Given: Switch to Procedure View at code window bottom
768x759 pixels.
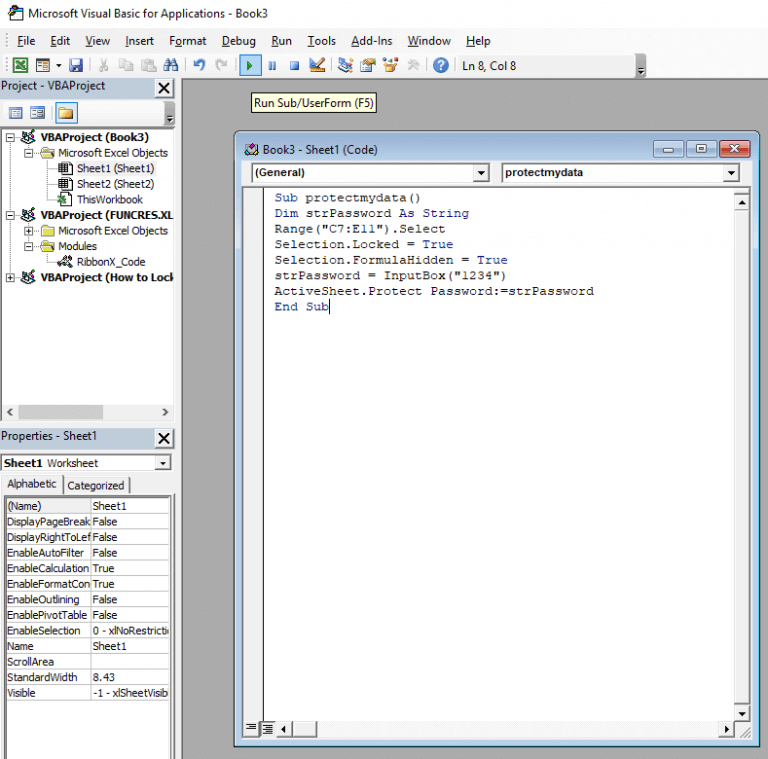Looking at the screenshot, I should [252, 728].
